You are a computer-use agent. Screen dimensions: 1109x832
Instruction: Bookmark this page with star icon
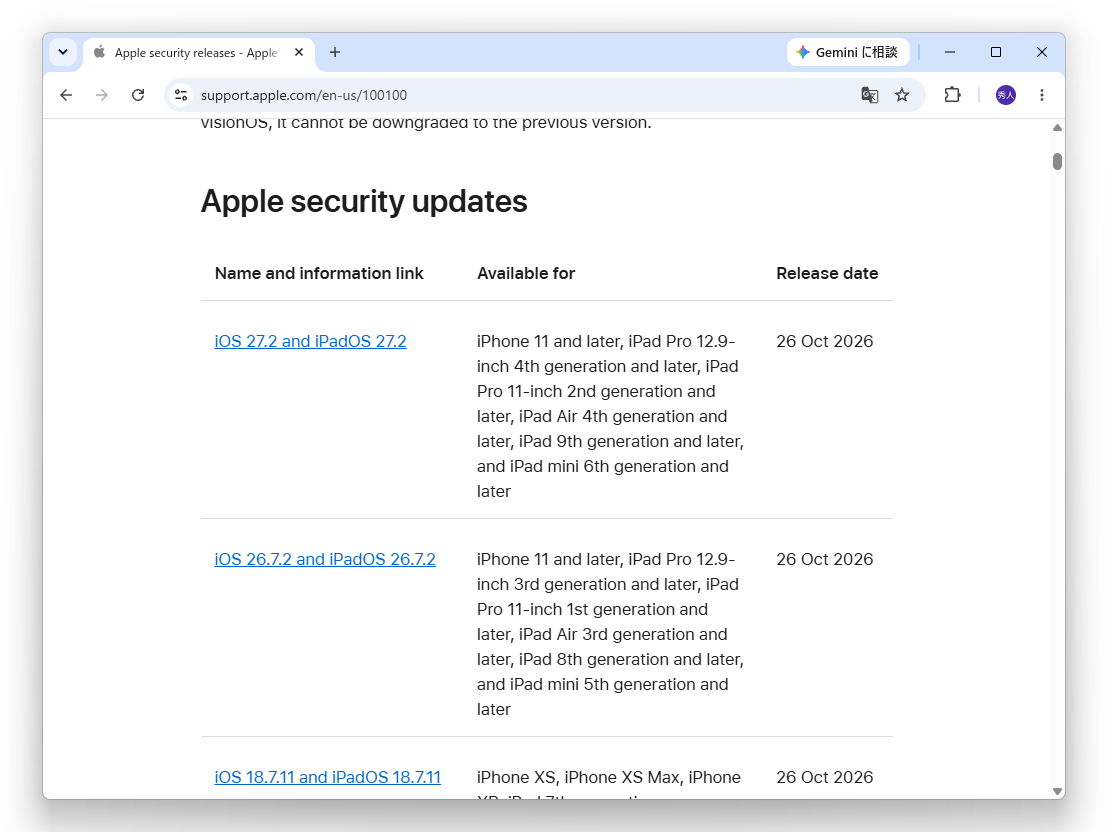point(902,95)
